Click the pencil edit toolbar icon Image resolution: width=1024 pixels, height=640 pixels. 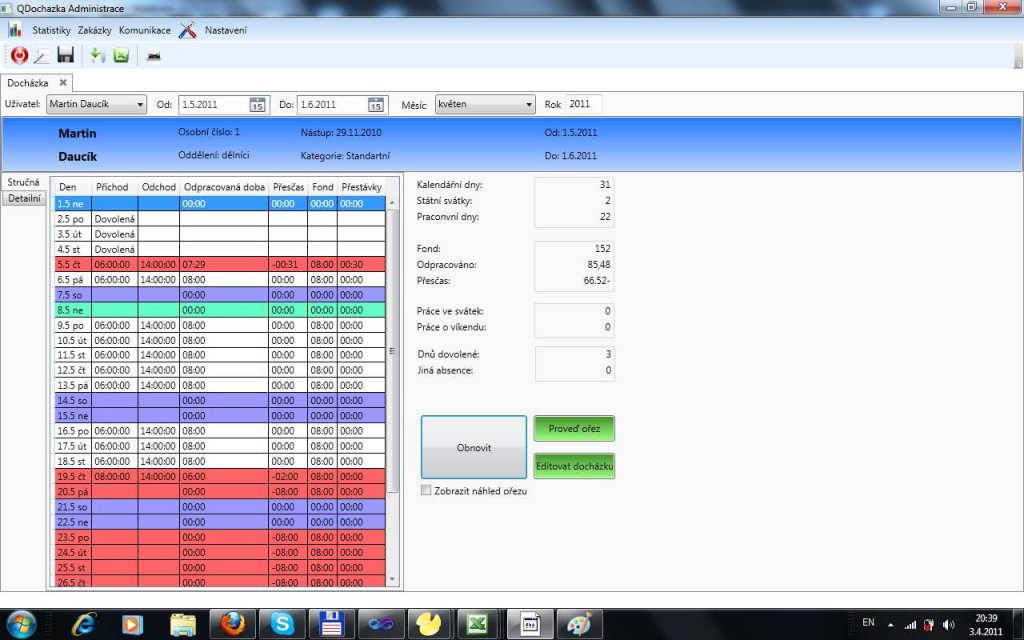[42, 56]
